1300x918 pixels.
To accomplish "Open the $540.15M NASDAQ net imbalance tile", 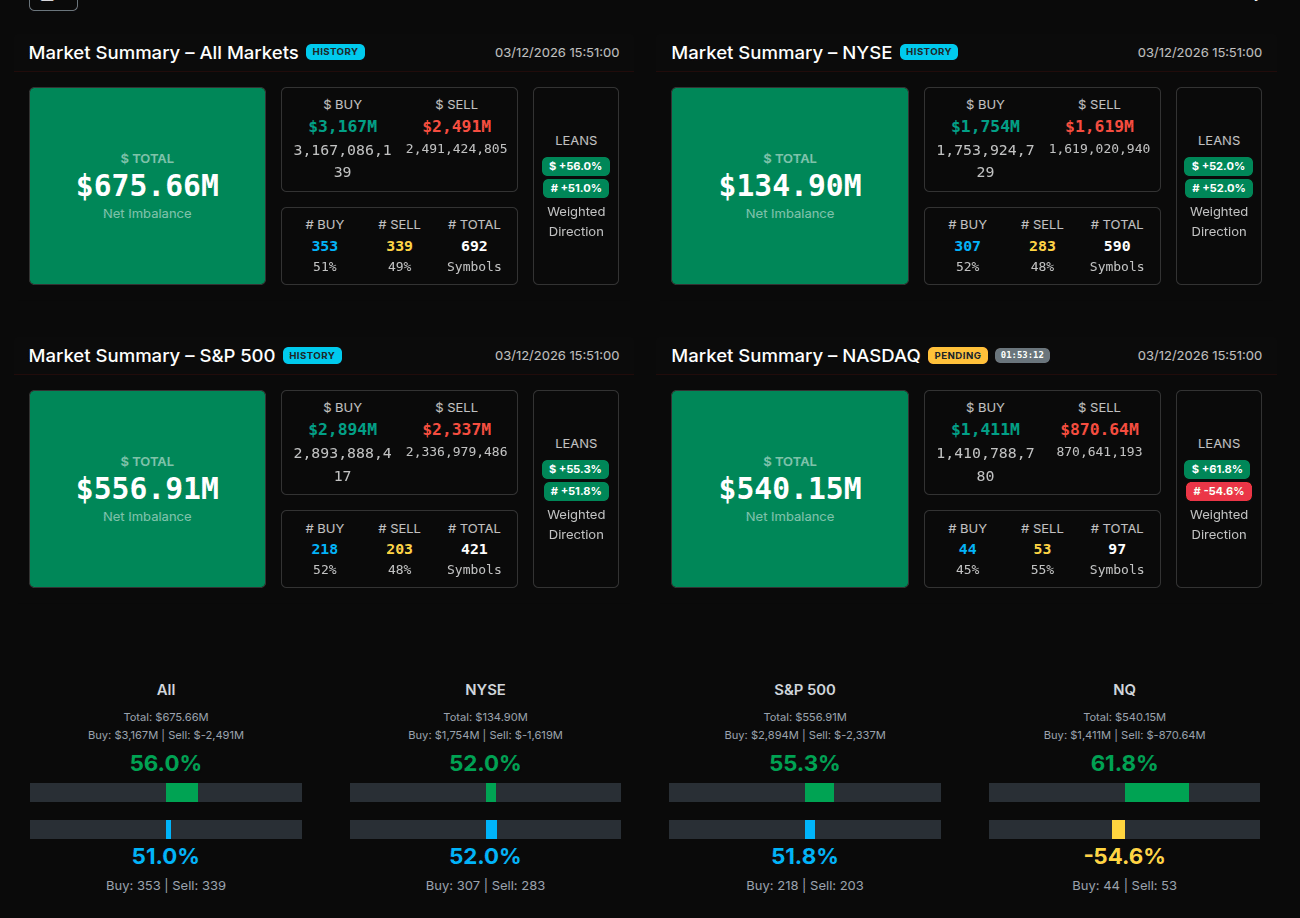I will pos(789,489).
